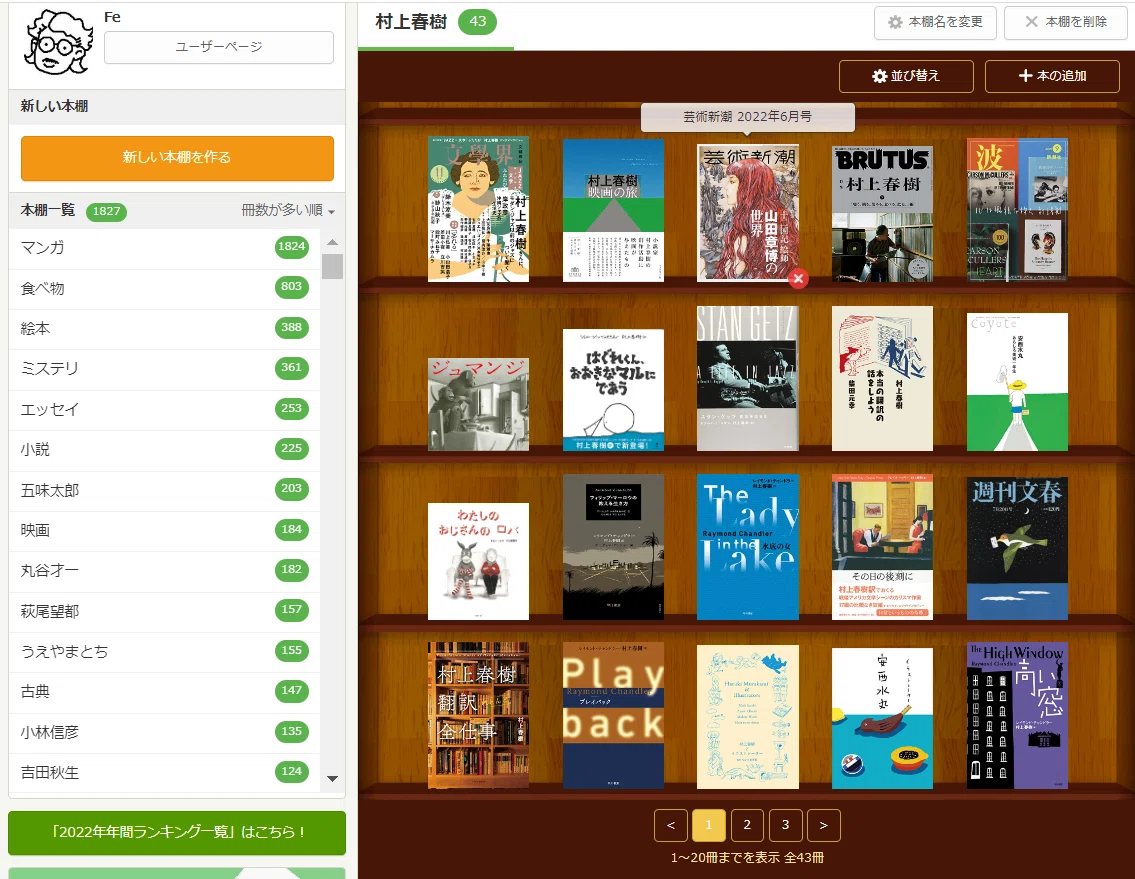Open the 週刊文春 magazine cover
The height and width of the screenshot is (879, 1135).
(1018, 549)
